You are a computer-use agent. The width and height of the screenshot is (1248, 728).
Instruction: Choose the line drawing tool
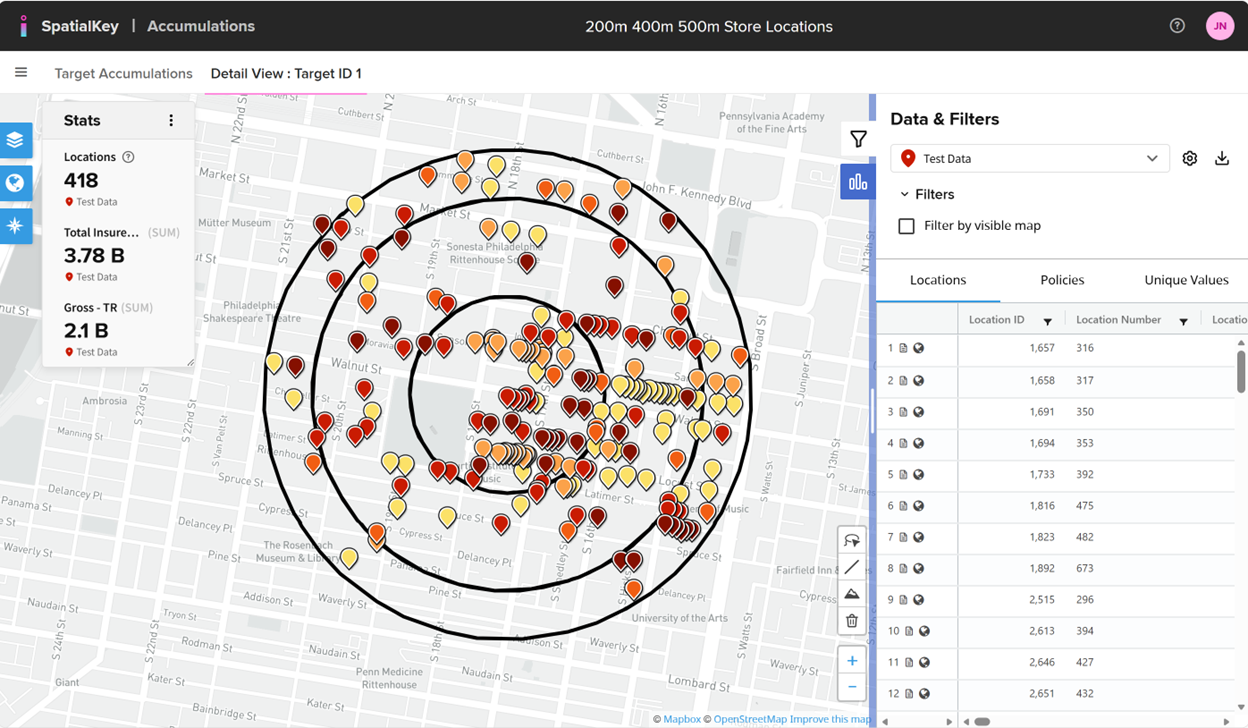pos(852,567)
